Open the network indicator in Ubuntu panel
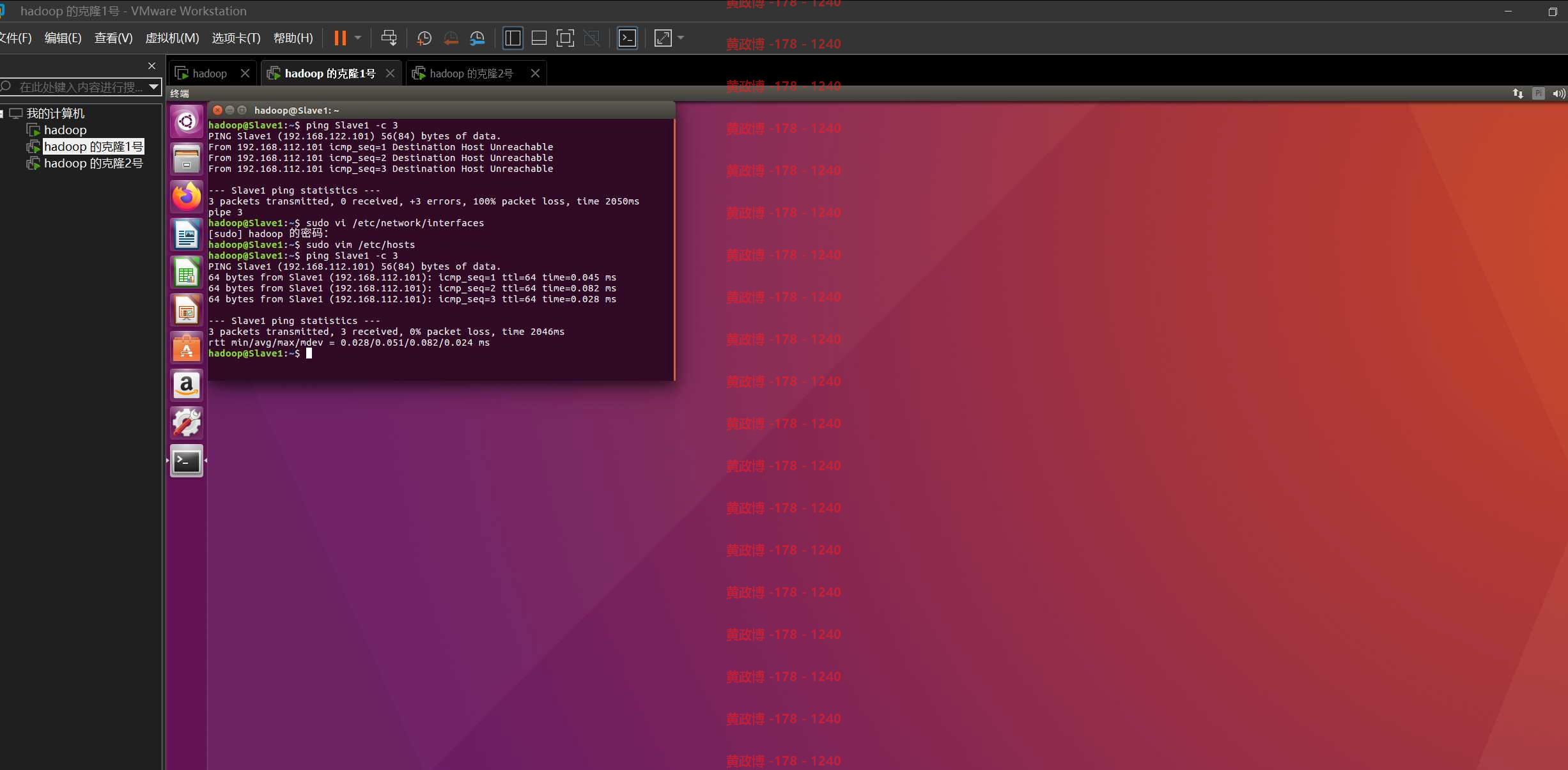The width and height of the screenshot is (1568, 770). (1518, 94)
